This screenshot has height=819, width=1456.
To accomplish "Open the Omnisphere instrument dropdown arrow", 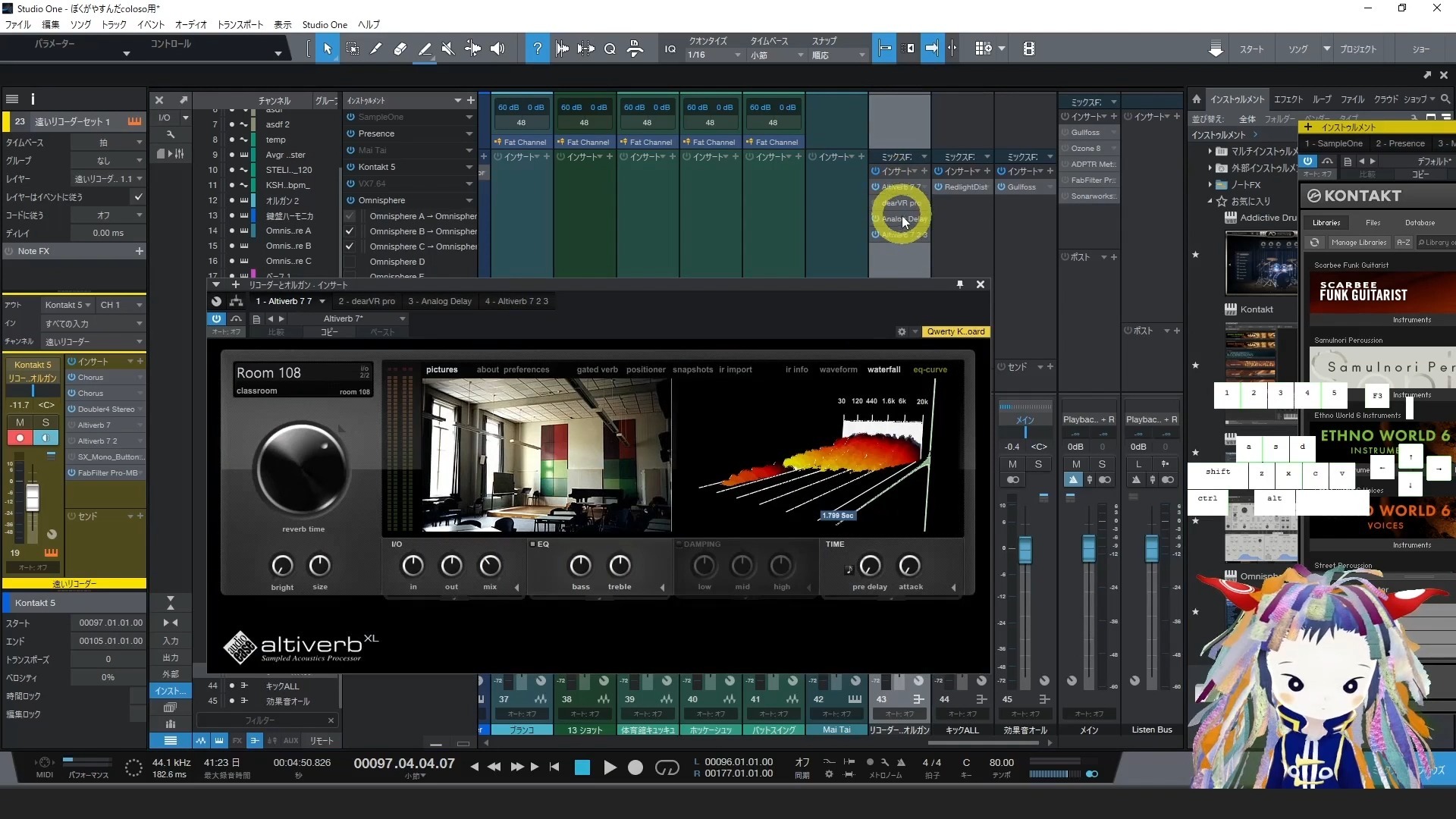I will pos(469,200).
